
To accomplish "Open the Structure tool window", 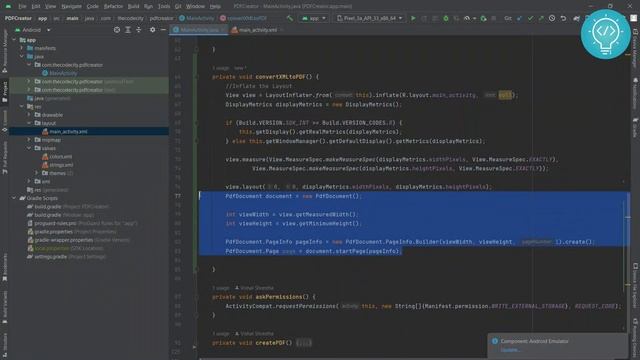I will point(4,345).
